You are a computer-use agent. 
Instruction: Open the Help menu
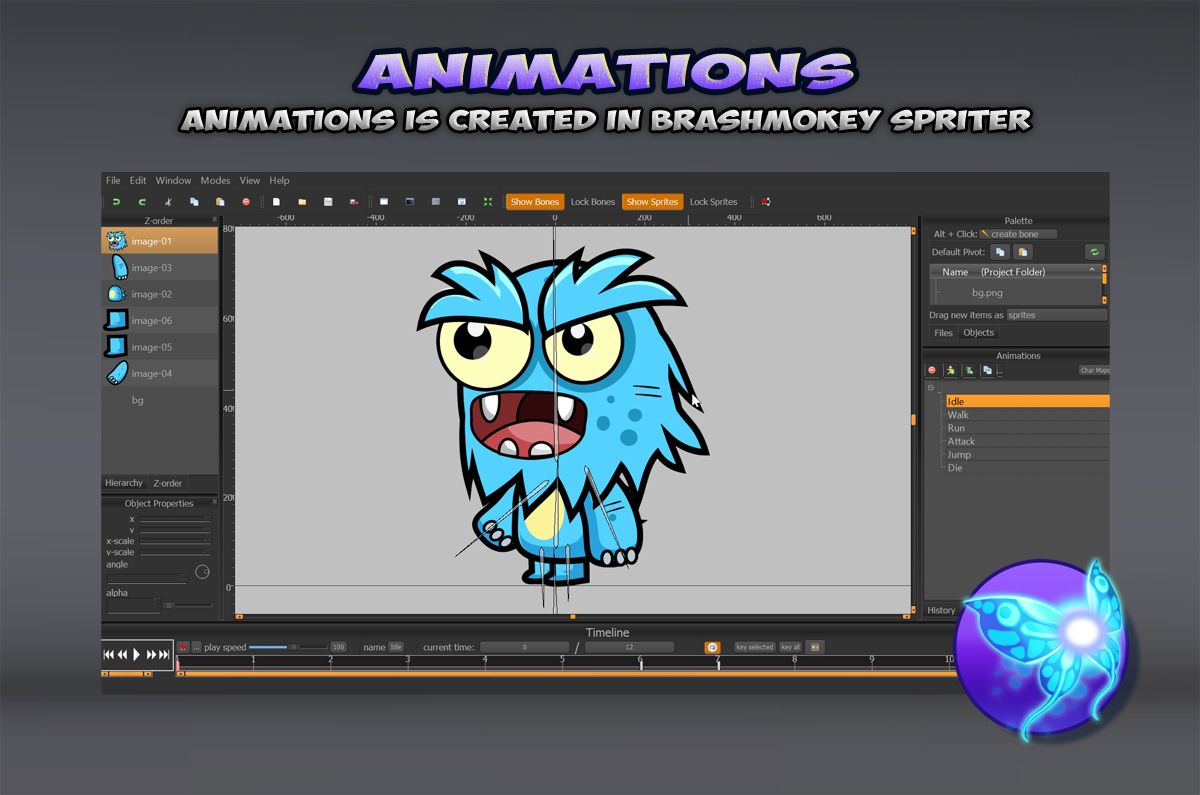[x=280, y=181]
